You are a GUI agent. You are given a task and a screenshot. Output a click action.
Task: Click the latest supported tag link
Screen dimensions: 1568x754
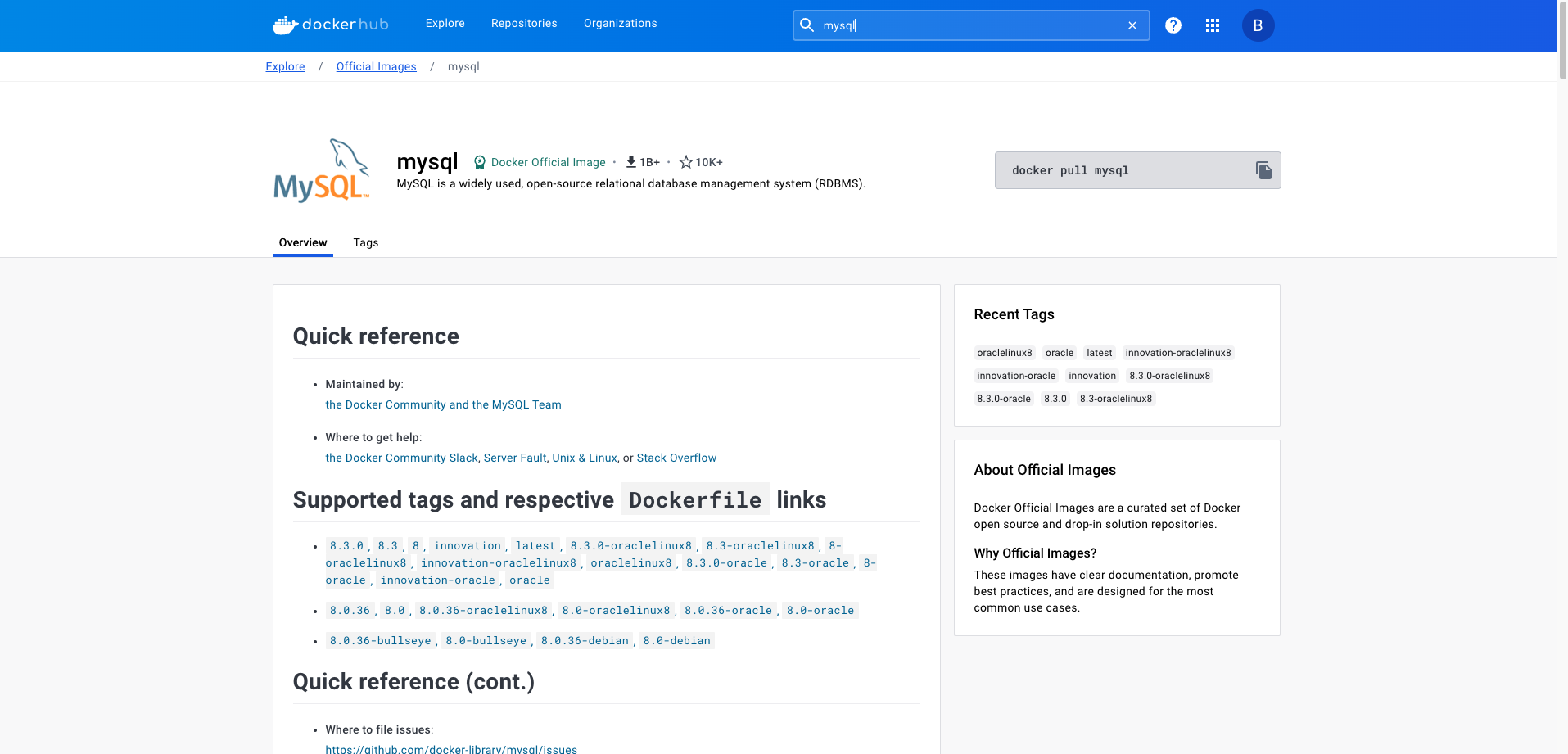point(535,545)
